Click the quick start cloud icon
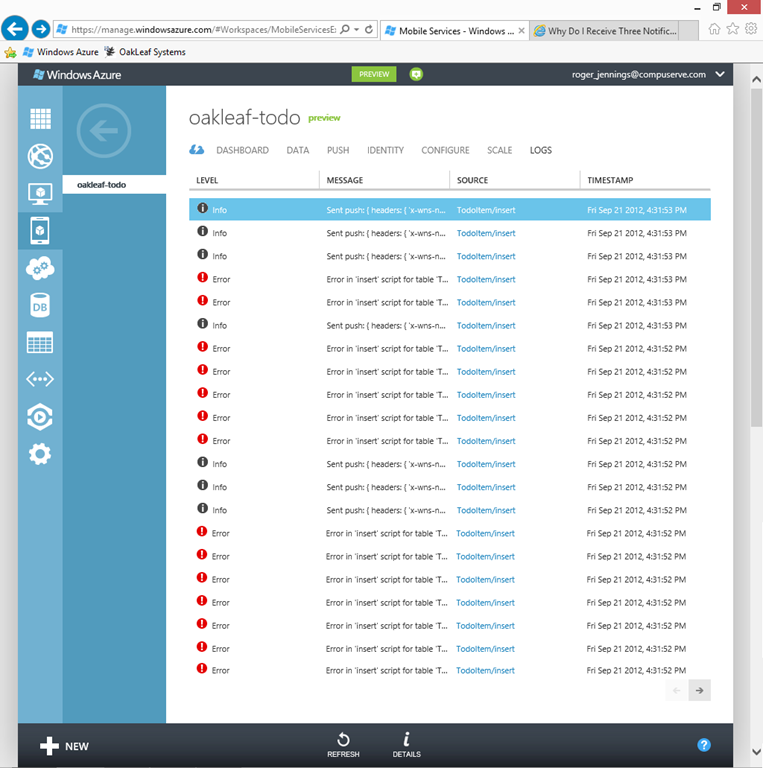This screenshot has width=763, height=768. tap(196, 150)
